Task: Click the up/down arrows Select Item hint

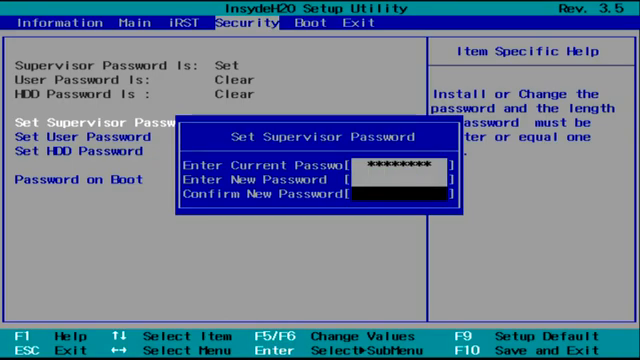Action: tap(172, 336)
